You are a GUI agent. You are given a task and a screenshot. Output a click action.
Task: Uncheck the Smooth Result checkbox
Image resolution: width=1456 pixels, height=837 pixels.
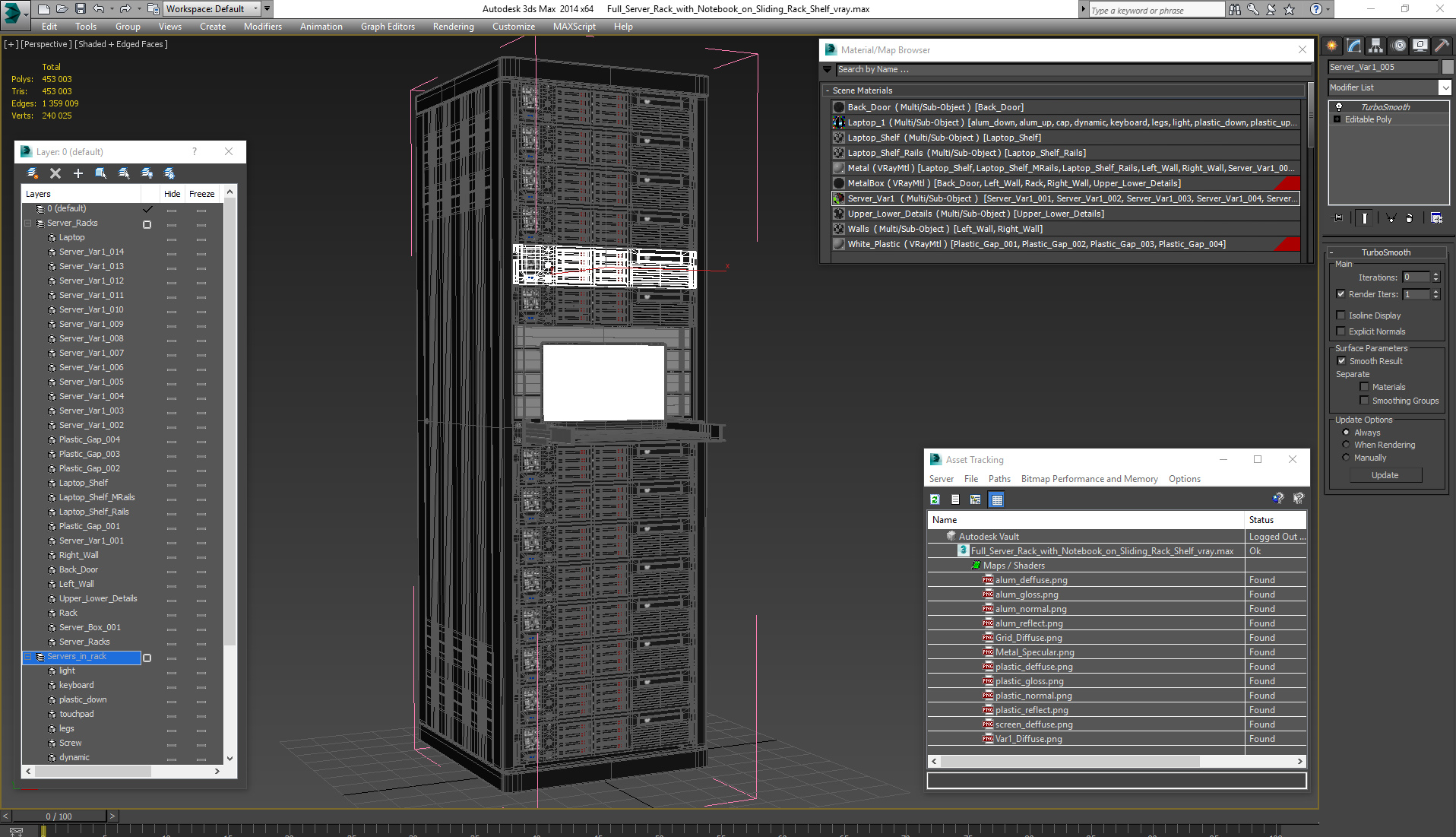coord(1342,360)
